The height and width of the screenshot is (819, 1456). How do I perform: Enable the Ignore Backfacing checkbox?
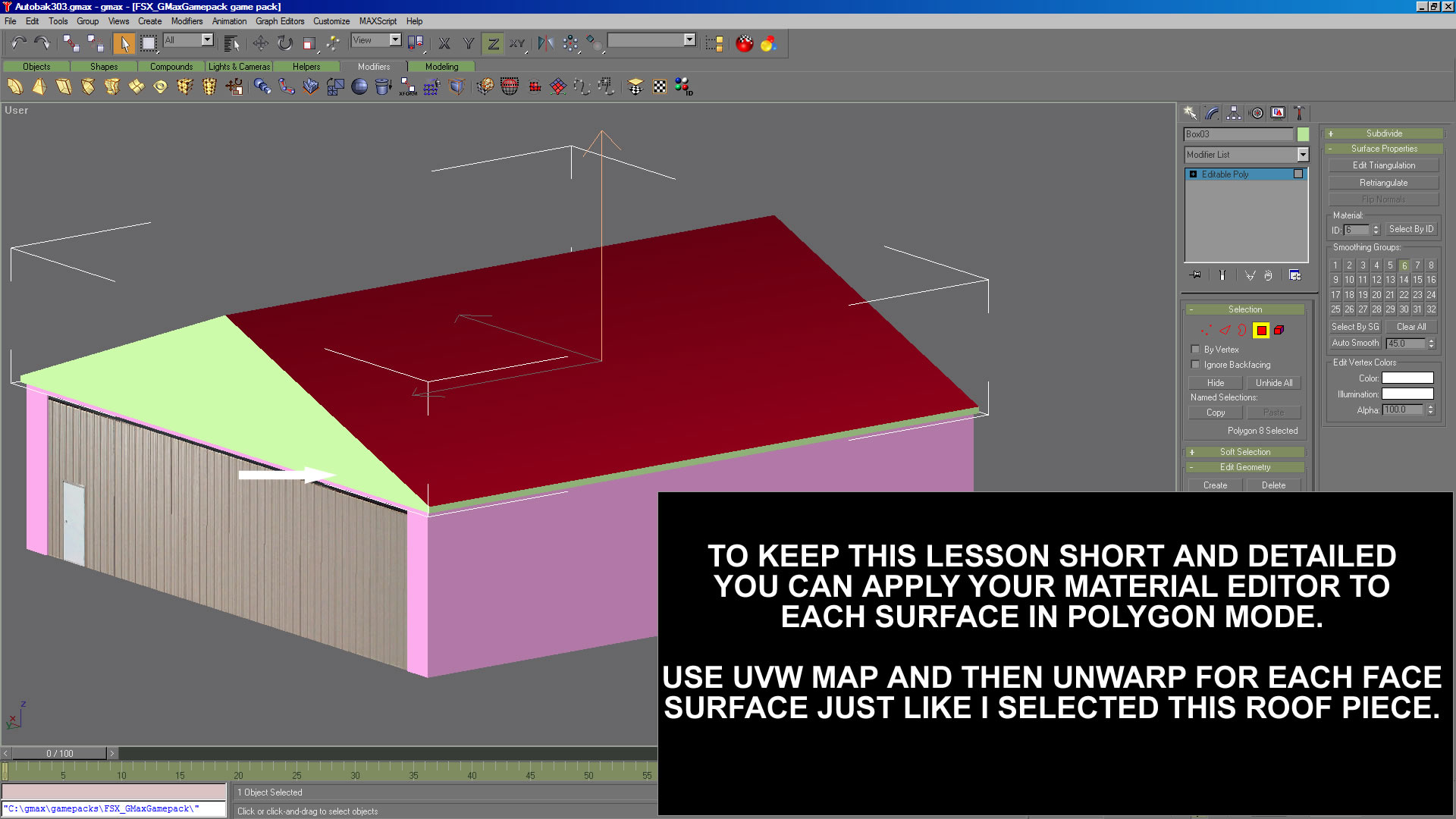(x=1196, y=365)
